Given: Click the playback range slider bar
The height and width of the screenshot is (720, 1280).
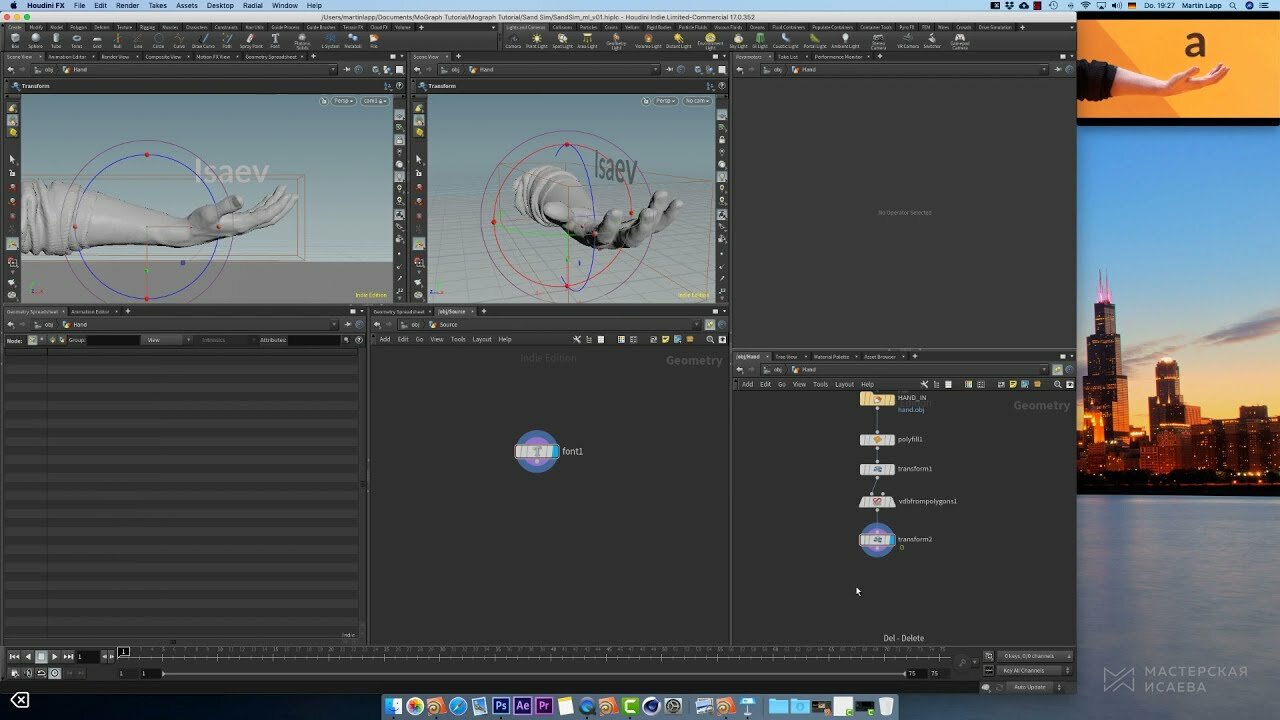Looking at the screenshot, I should [x=534, y=674].
